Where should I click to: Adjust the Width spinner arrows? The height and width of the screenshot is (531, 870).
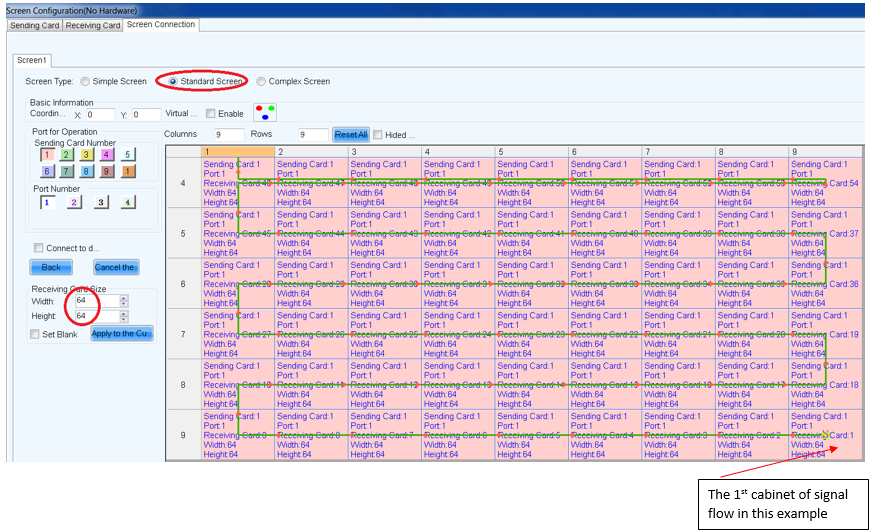point(124,300)
